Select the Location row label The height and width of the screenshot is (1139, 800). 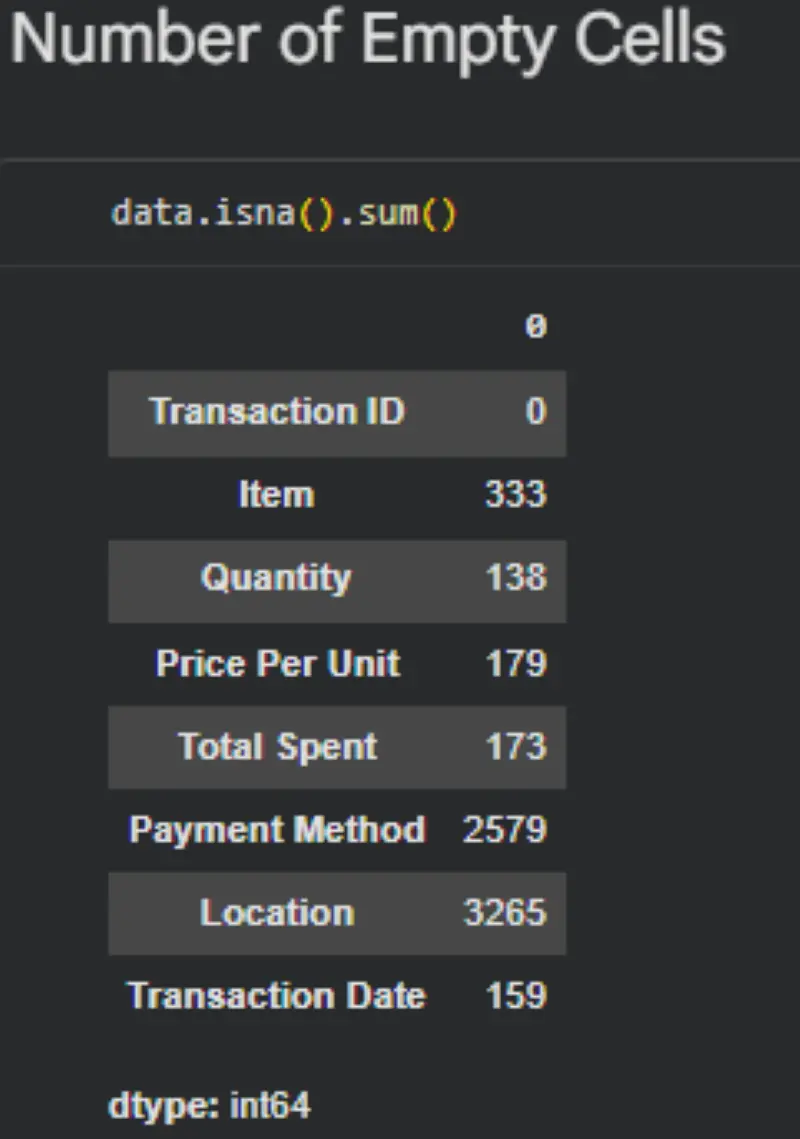(277, 913)
